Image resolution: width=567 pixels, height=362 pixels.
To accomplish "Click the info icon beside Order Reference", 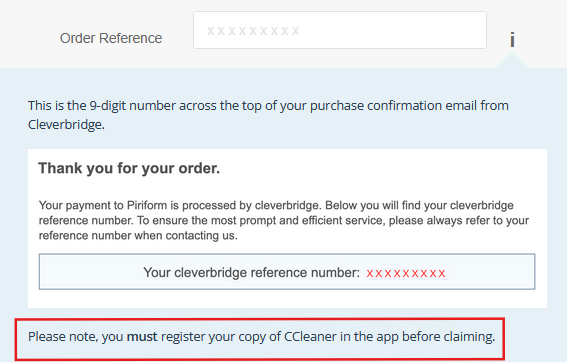I will 512,39.
